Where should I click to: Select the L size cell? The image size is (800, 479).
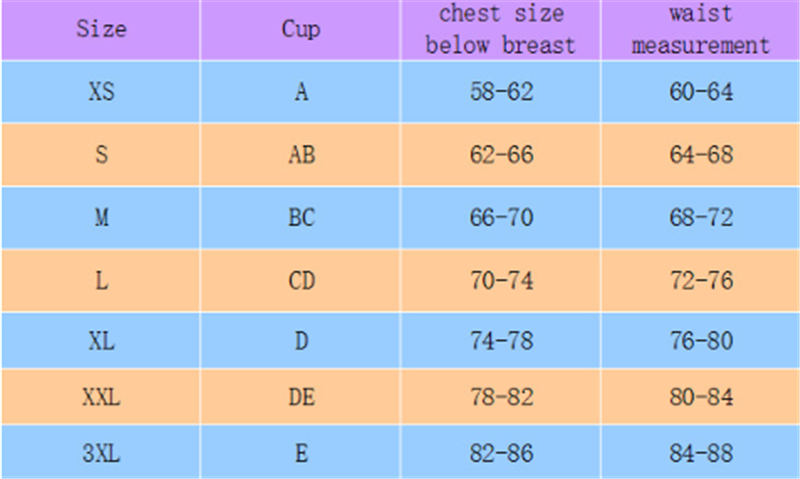tap(101, 281)
